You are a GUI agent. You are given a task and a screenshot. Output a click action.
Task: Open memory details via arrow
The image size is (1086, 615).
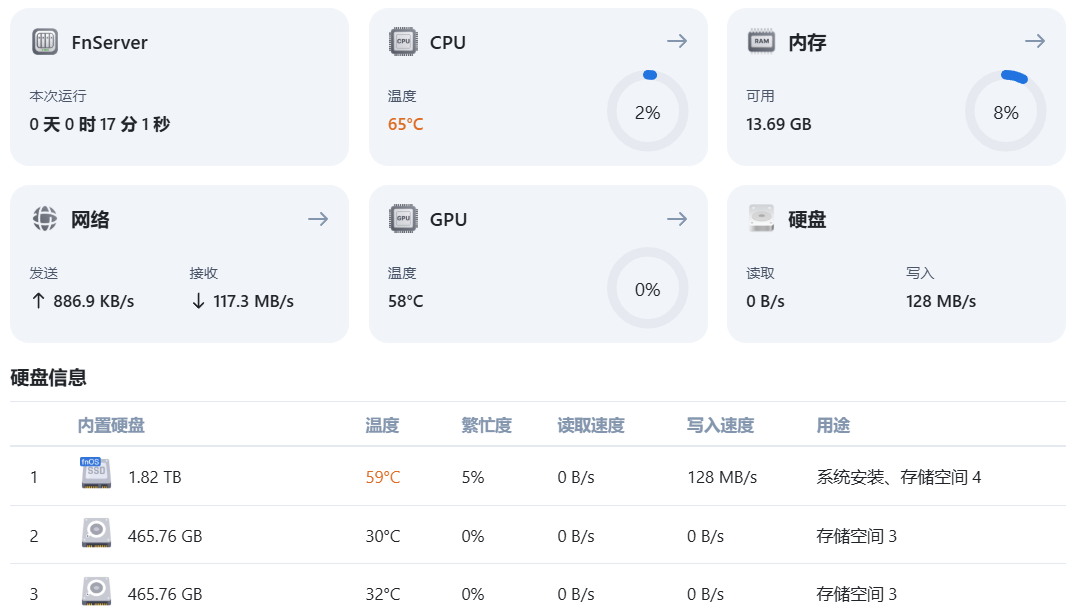point(1035,41)
